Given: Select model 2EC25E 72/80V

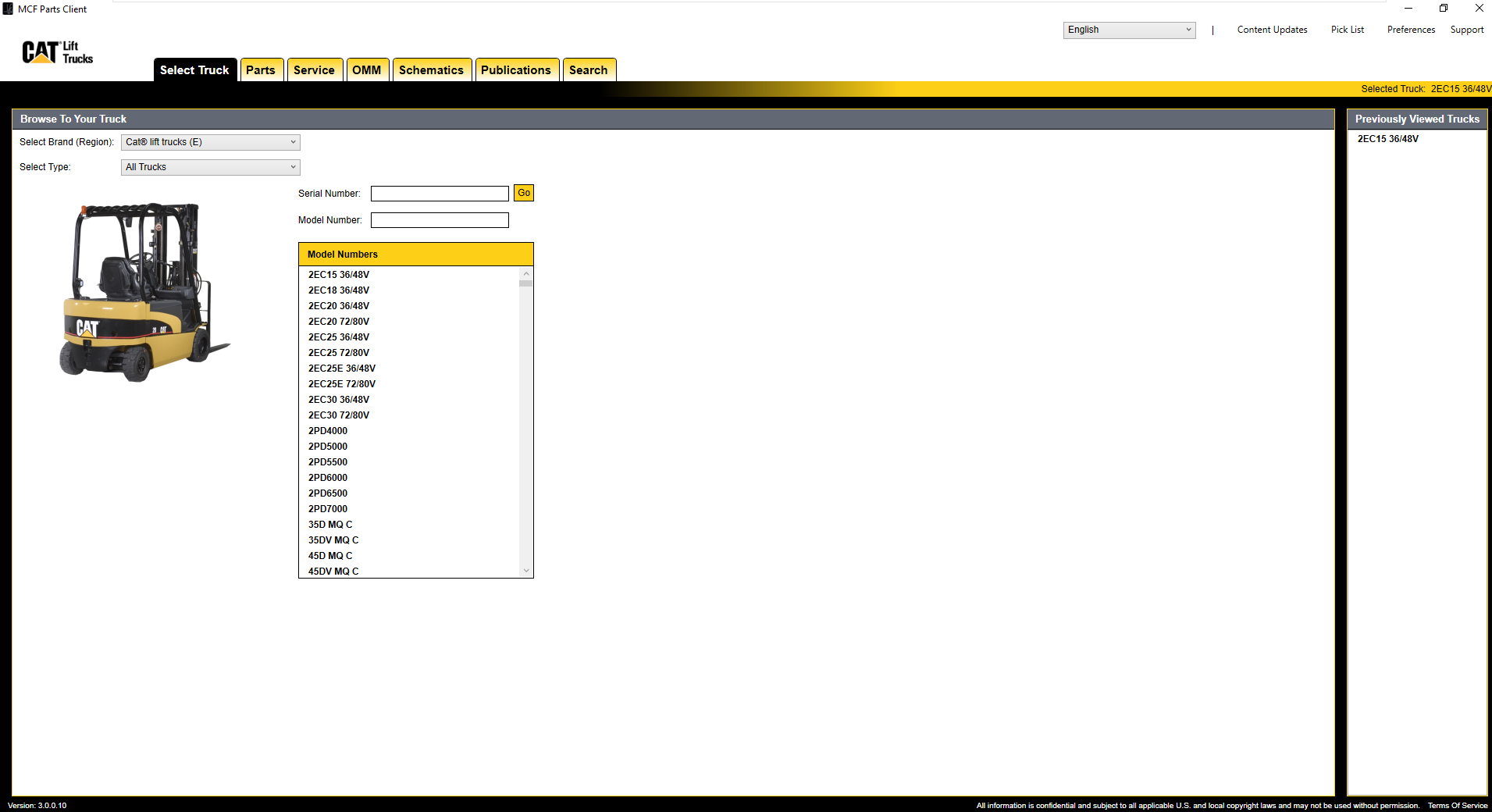Looking at the screenshot, I should [342, 384].
